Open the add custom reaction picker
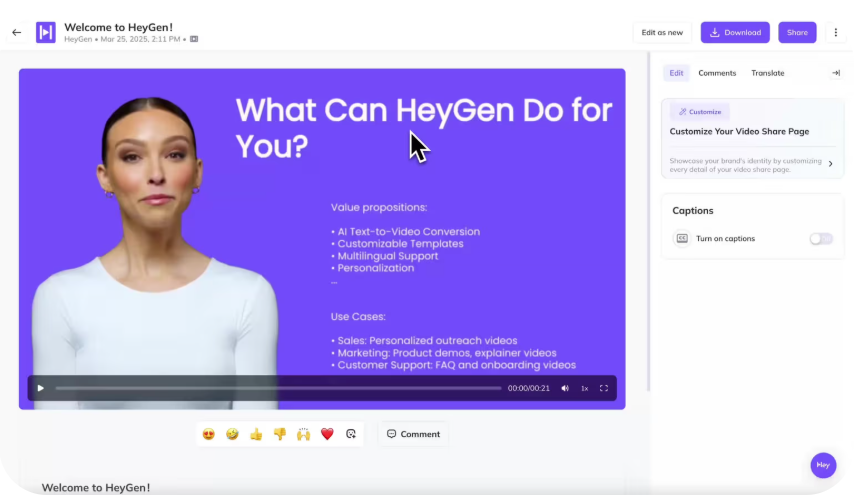855x499 pixels. pyautogui.click(x=351, y=434)
